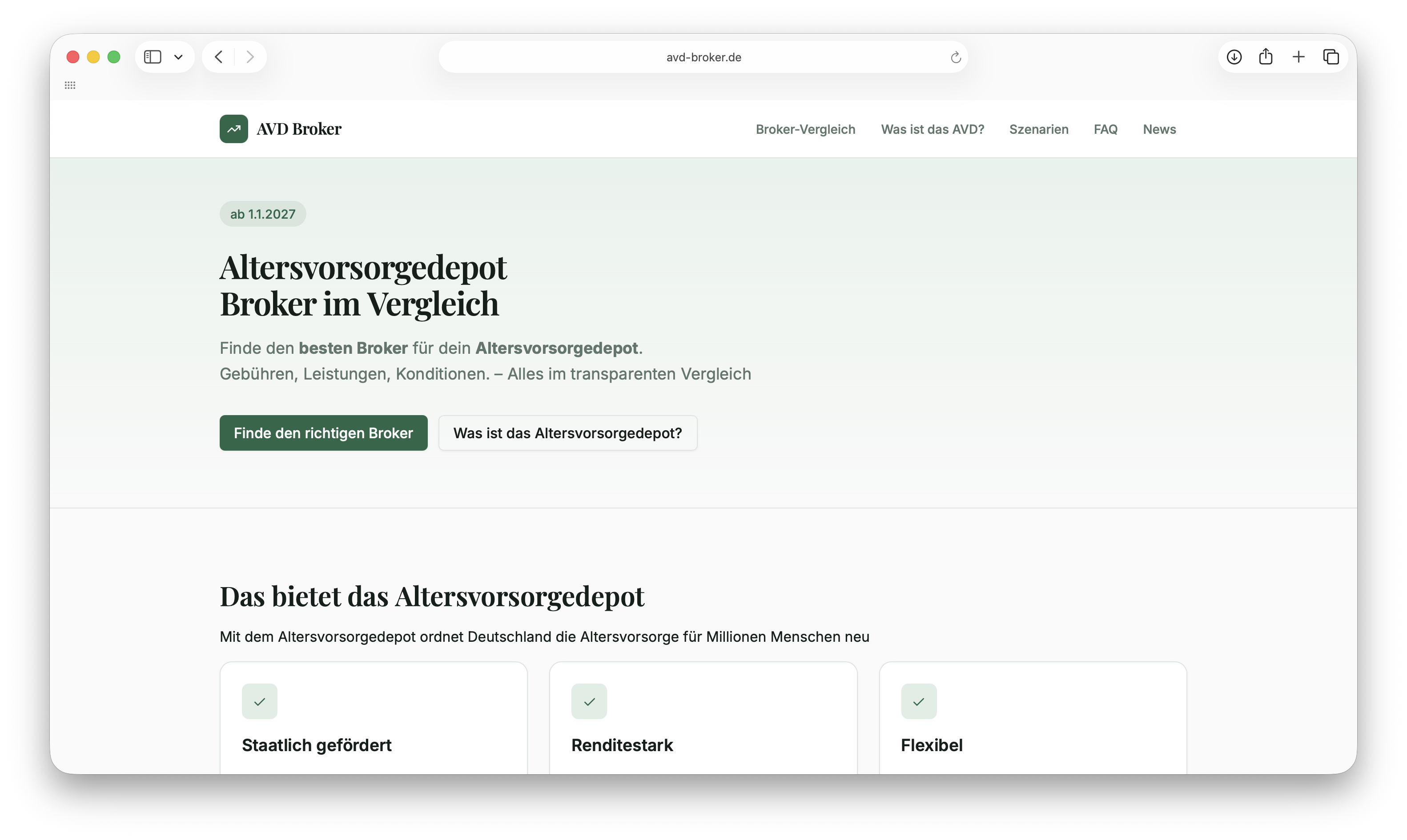Click the checkmark icon above Renditestark
Viewport: 1407px width, 840px height.
click(589, 701)
